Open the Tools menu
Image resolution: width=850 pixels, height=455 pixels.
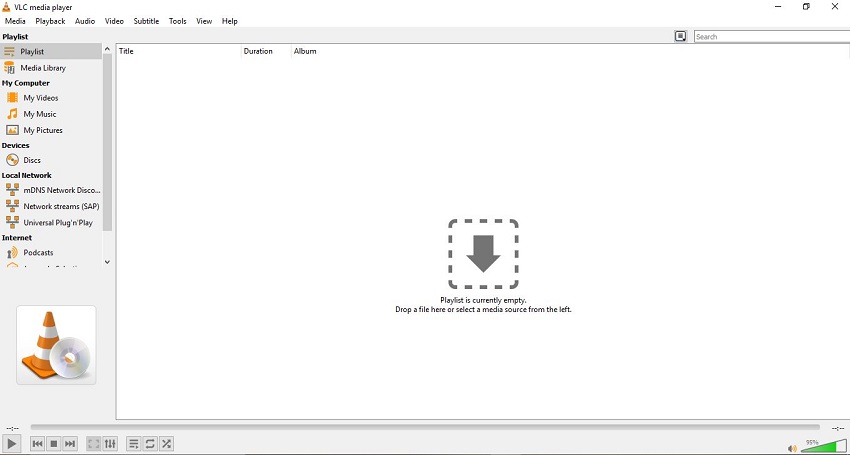coord(177,21)
